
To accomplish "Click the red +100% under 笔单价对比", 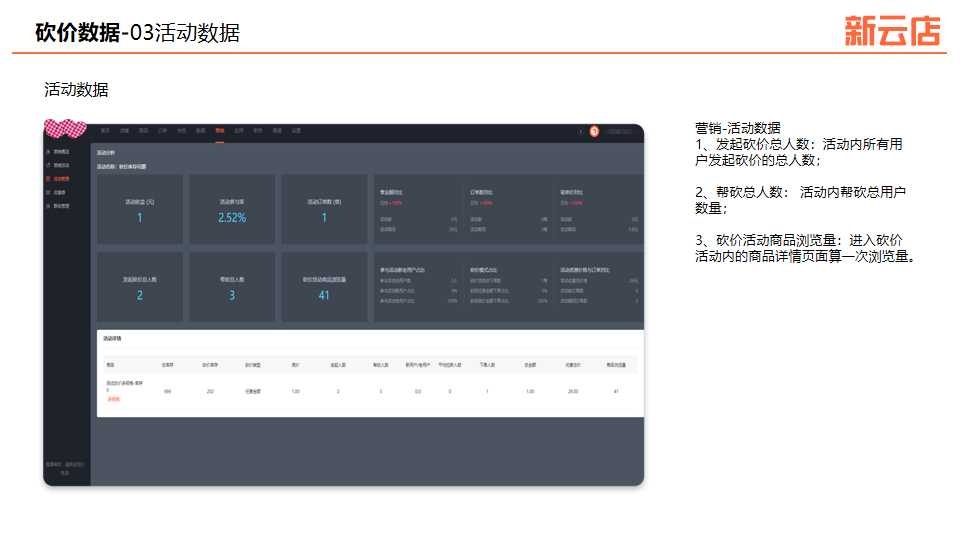I will [x=576, y=203].
